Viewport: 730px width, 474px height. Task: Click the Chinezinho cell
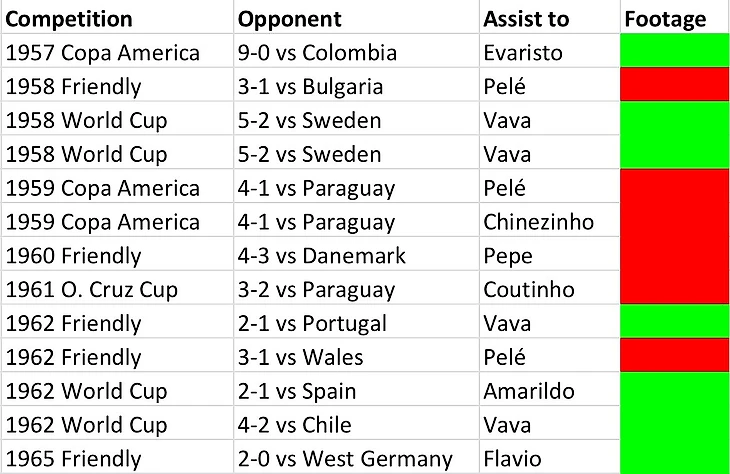coord(537,222)
